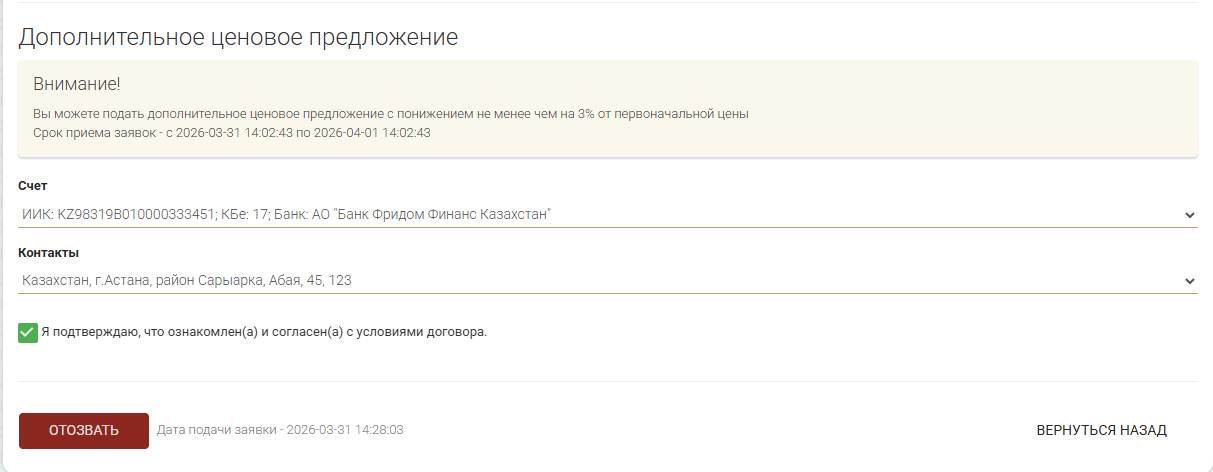
Task: Click the ВЕРНУТЬСЯ НАЗАД button
Action: point(1101,431)
